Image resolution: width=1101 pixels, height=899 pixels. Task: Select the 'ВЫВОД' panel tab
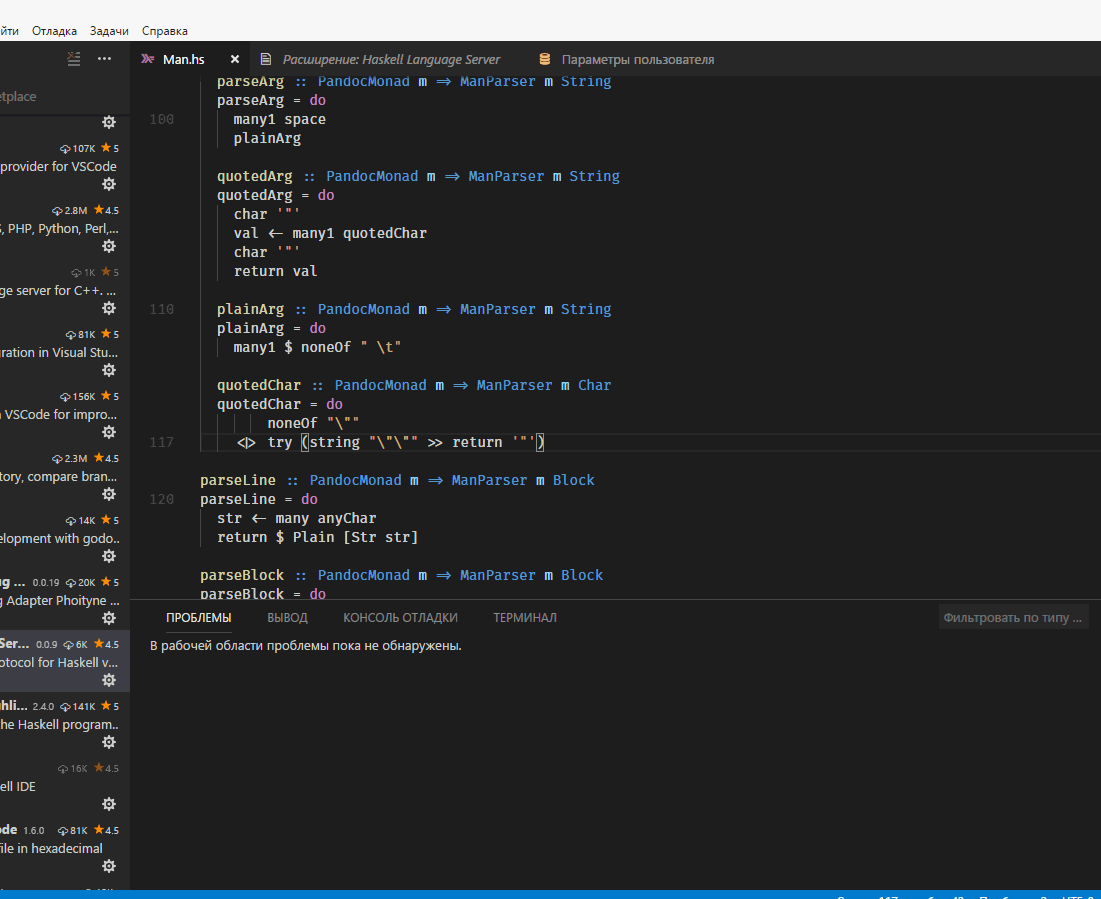[287, 617]
